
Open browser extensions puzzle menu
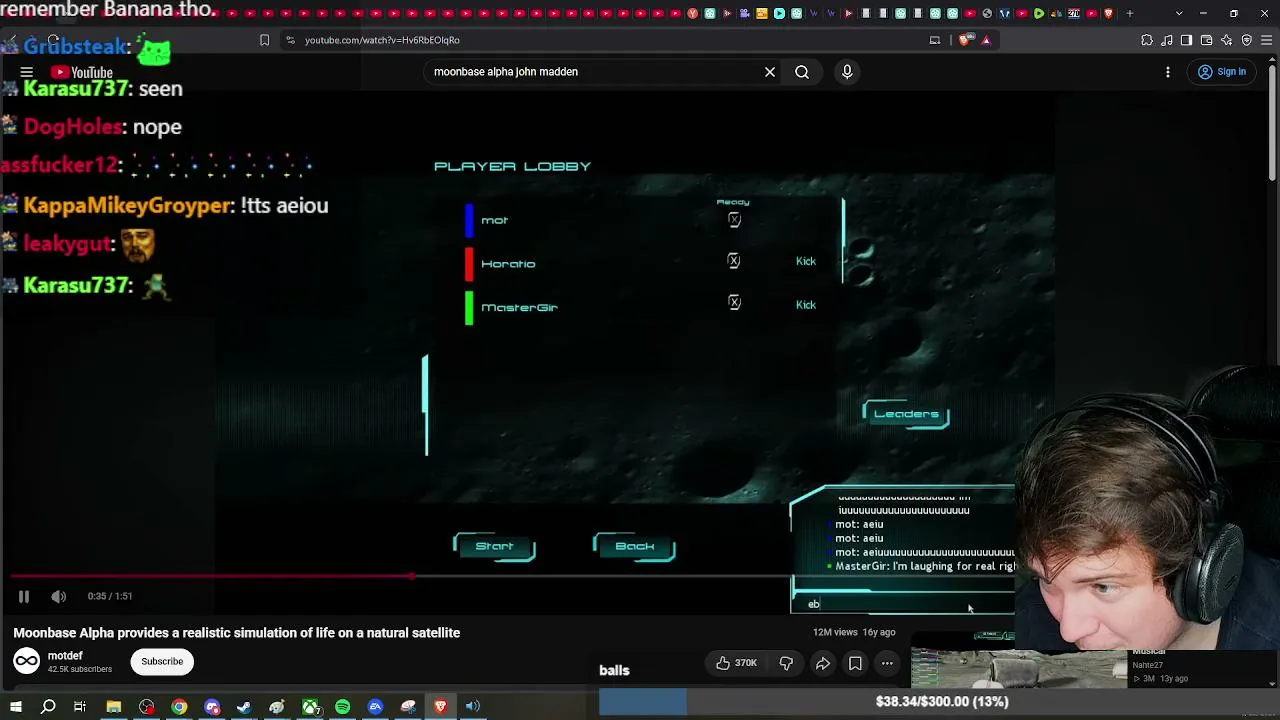pos(1147,40)
